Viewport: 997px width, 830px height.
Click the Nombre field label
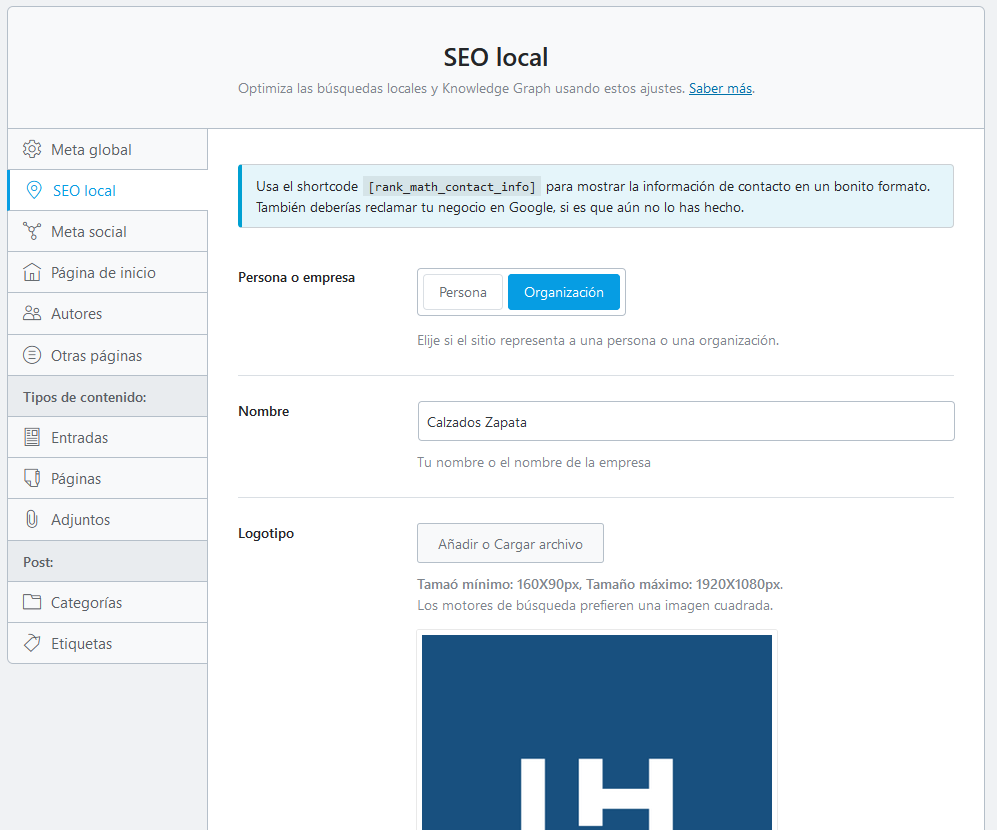point(264,411)
